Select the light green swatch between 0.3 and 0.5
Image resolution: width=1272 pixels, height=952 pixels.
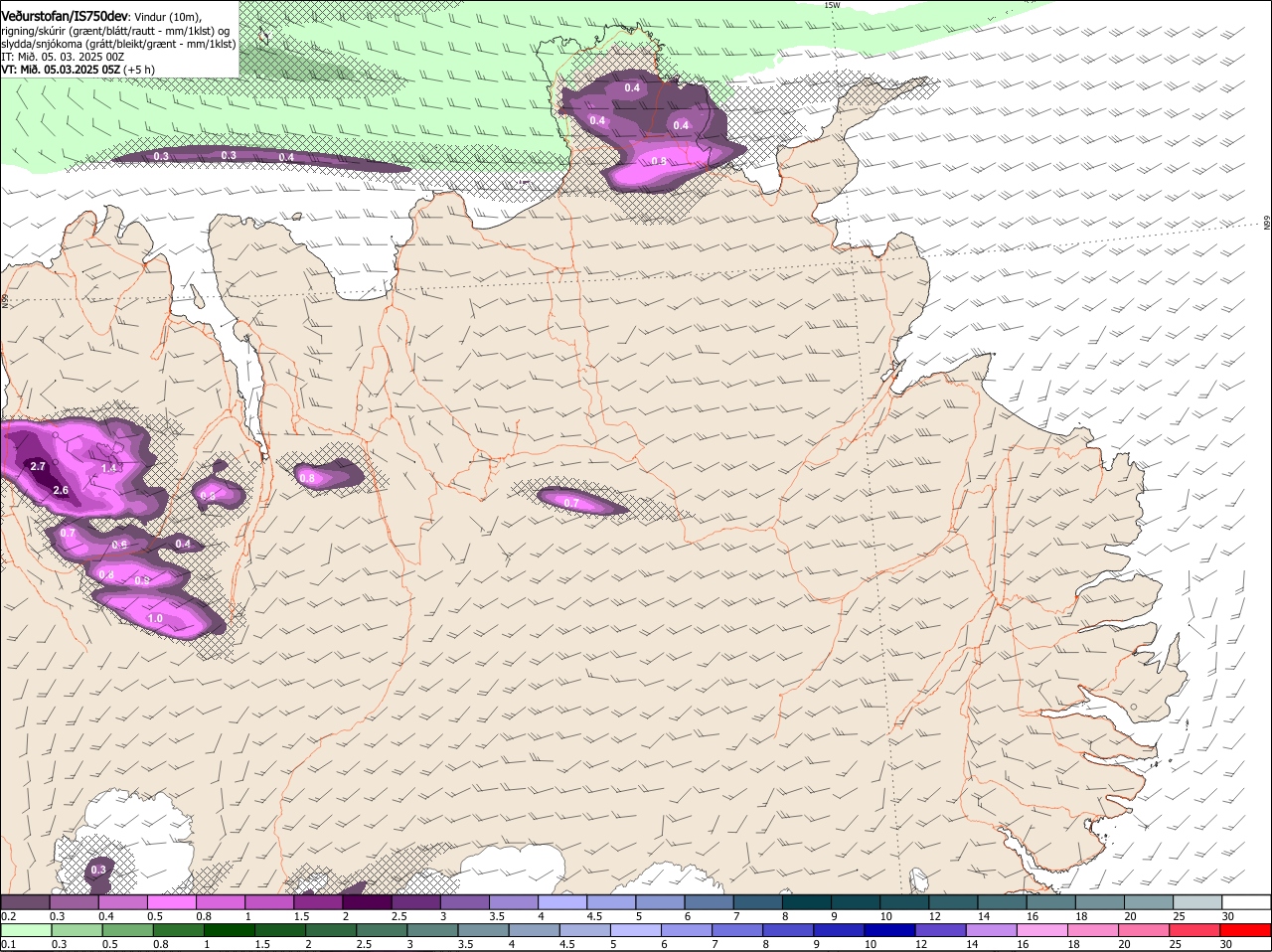point(77,930)
